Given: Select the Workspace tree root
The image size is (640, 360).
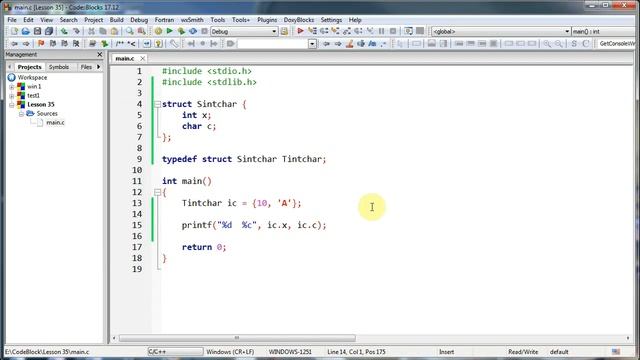Looking at the screenshot, I should (x=32, y=78).
